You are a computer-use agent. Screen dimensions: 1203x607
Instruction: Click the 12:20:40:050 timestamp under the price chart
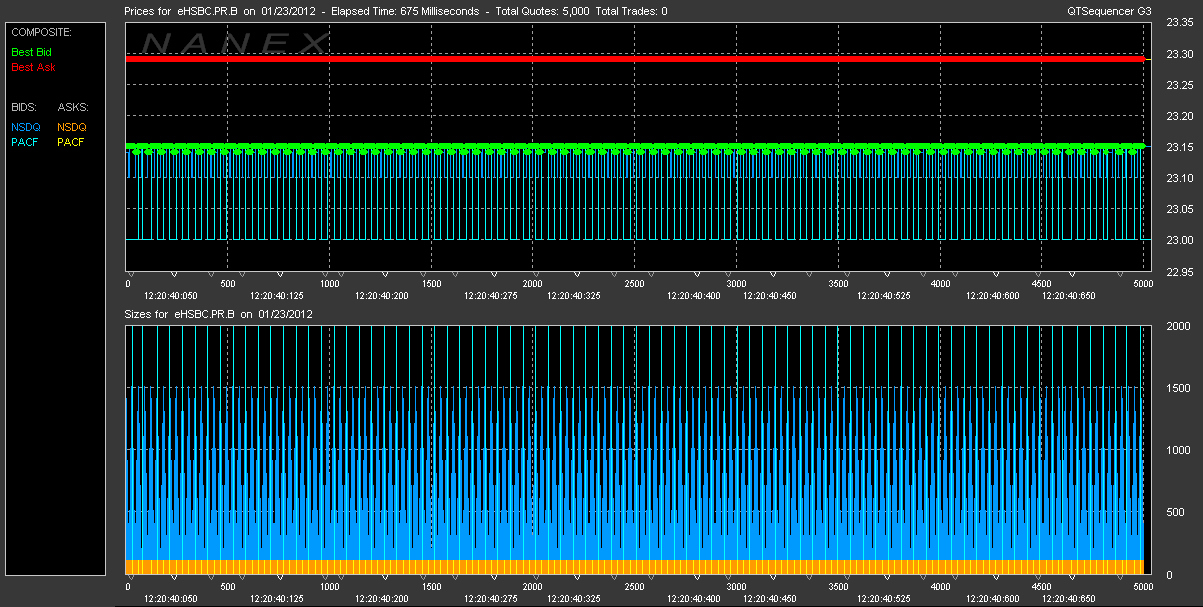pyautogui.click(x=171, y=296)
